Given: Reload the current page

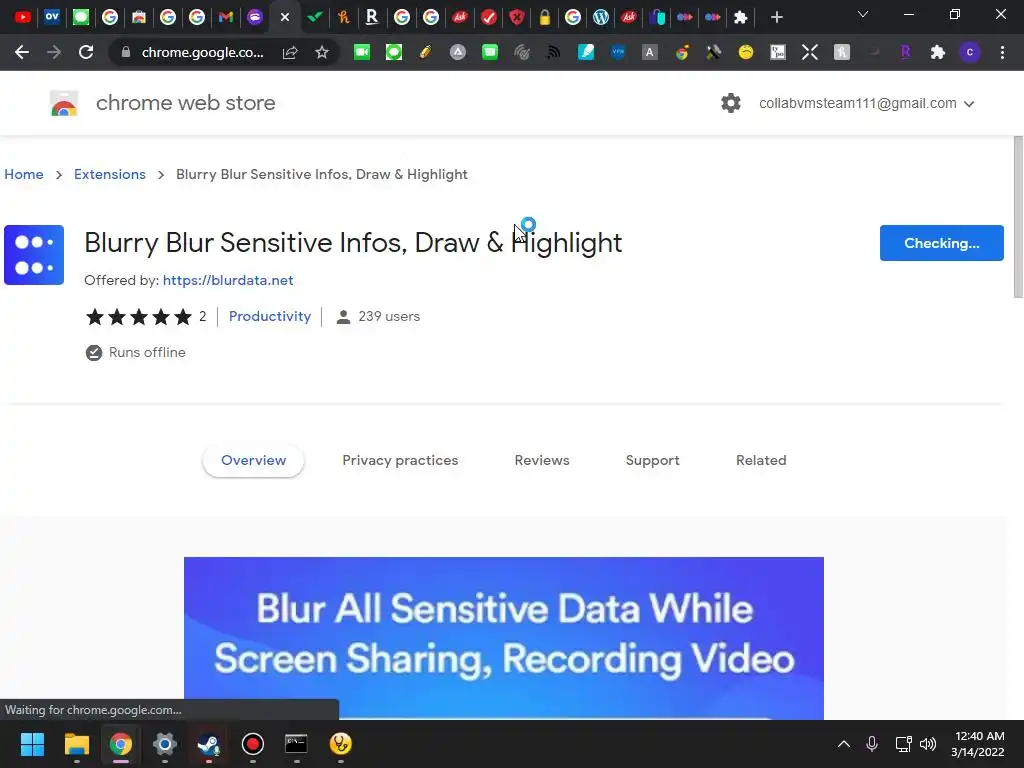Looking at the screenshot, I should click(x=86, y=52).
